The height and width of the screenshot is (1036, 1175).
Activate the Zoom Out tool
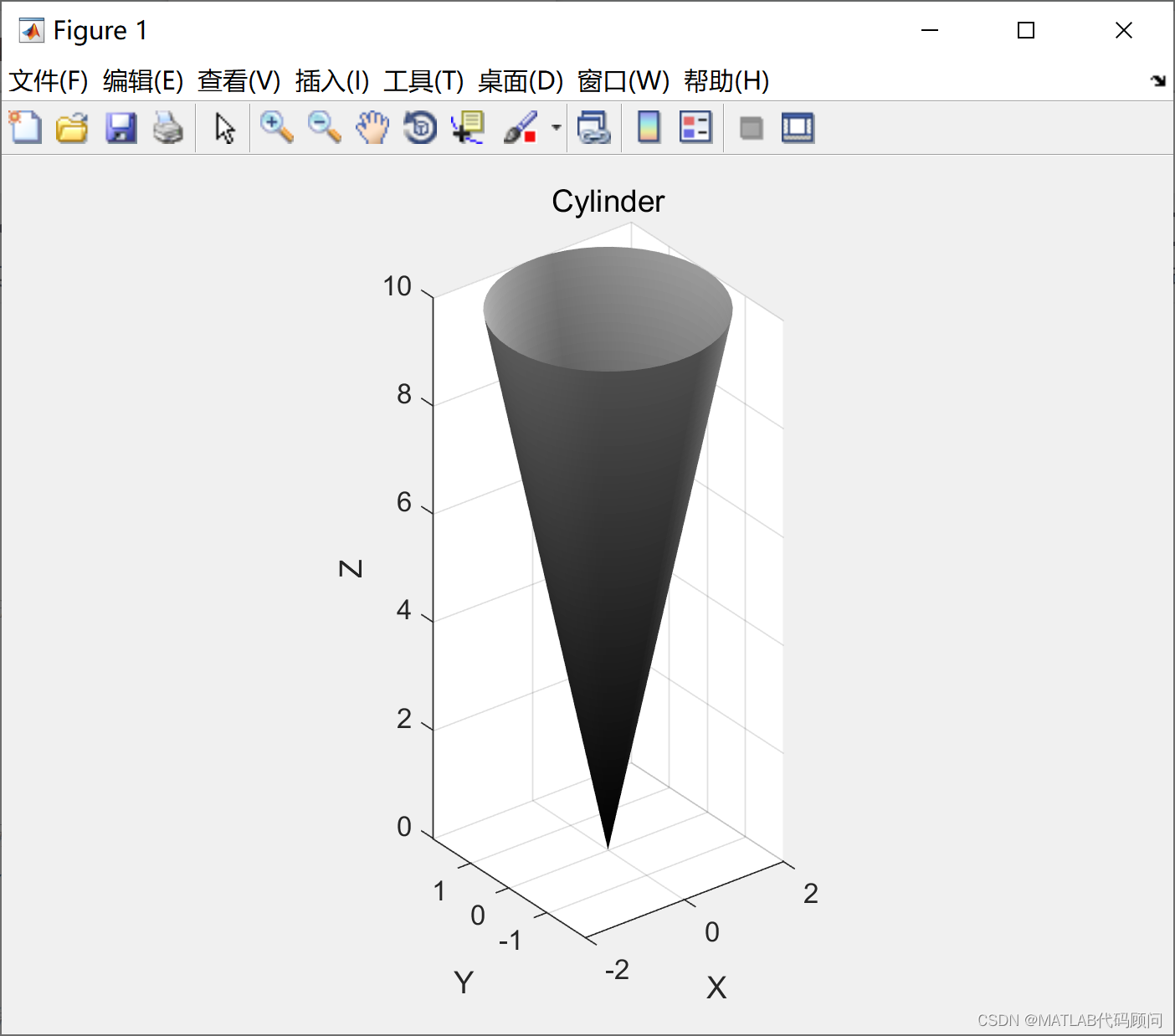click(325, 127)
